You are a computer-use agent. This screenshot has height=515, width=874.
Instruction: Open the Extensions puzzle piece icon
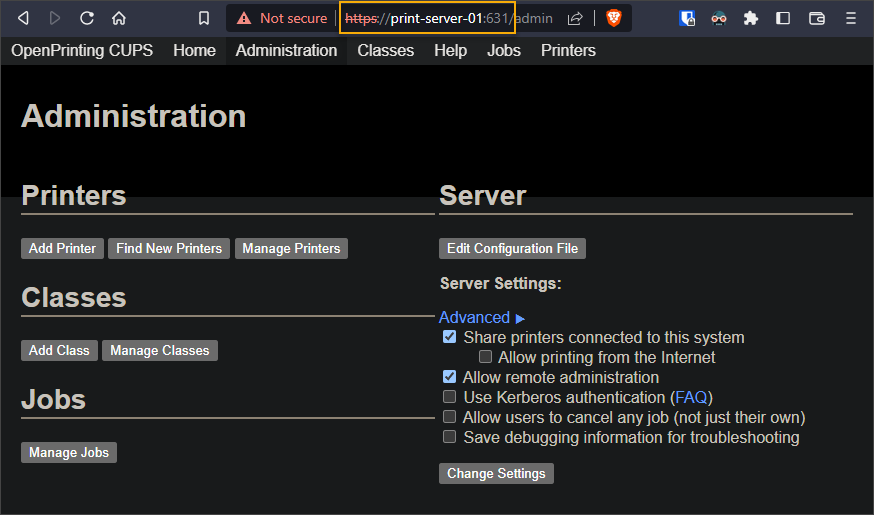[x=751, y=18]
